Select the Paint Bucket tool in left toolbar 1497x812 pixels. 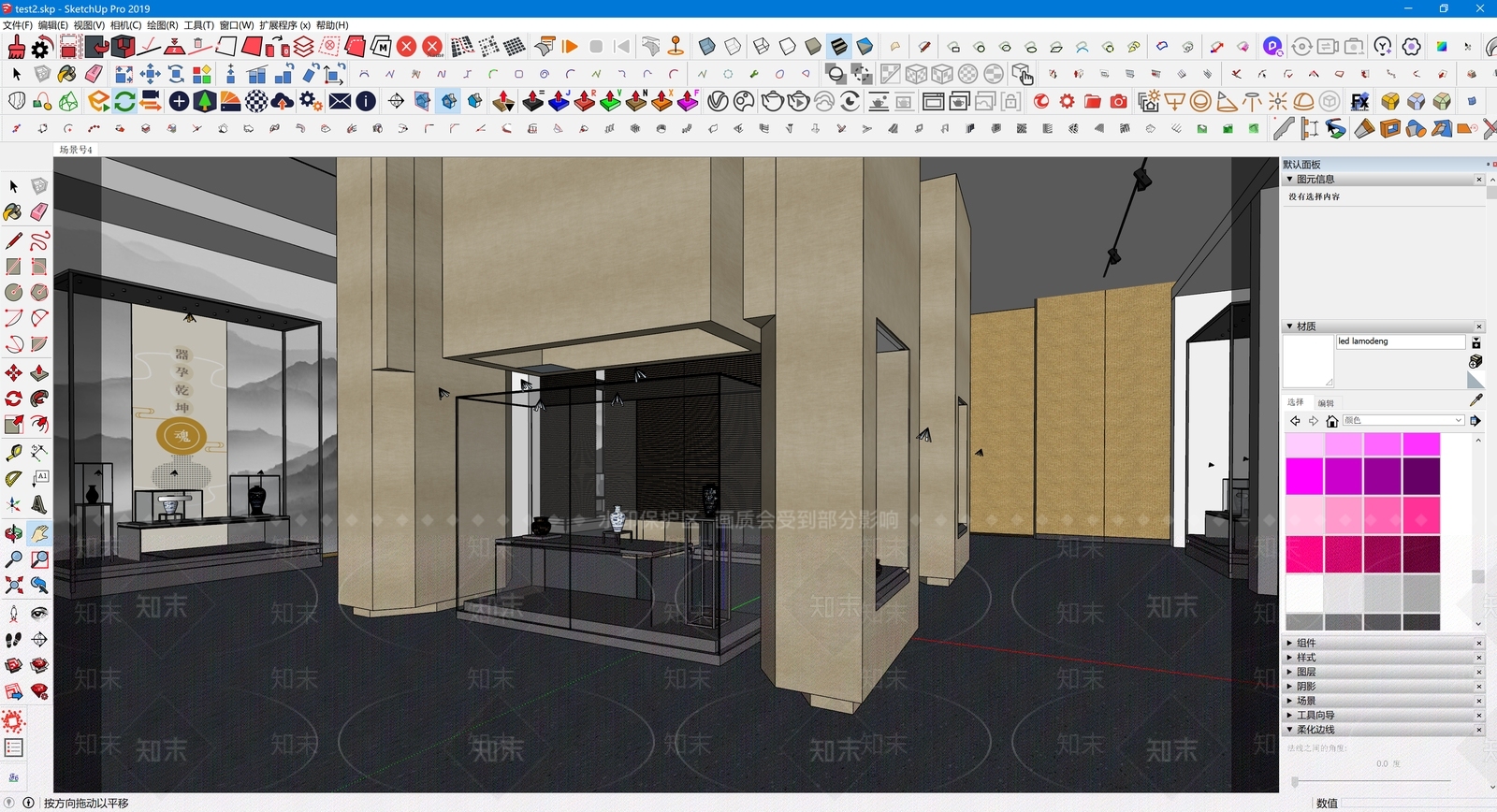13,212
